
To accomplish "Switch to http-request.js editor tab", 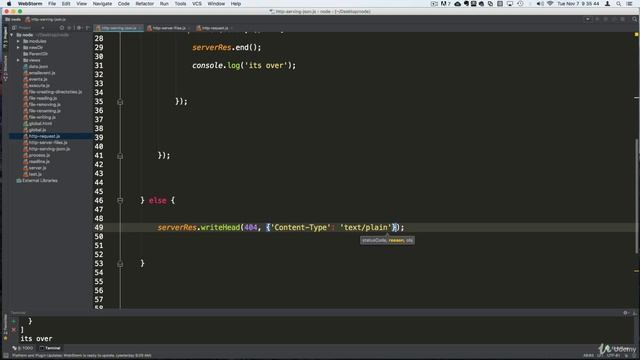I will (214, 28).
